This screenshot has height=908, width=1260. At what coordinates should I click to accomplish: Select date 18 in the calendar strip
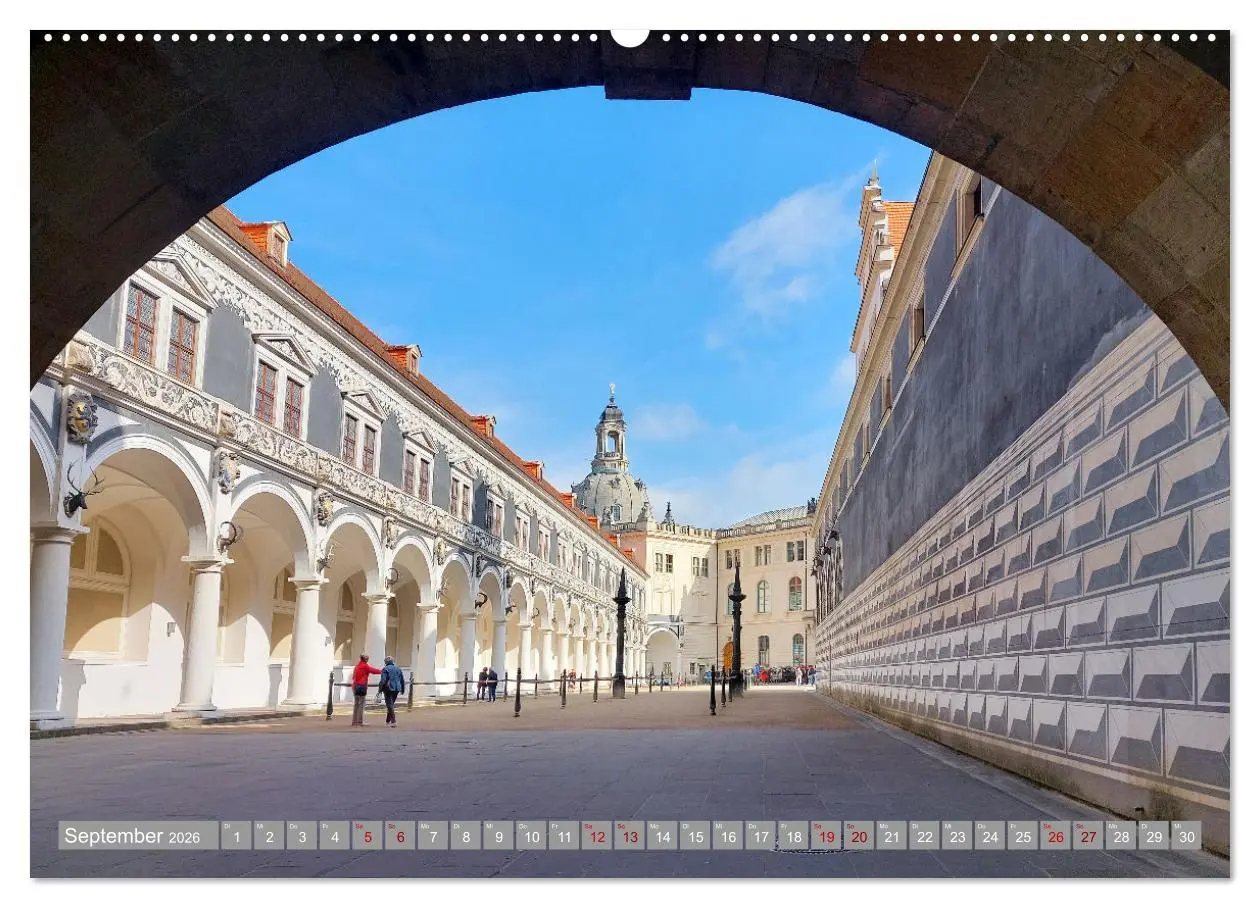coord(793,836)
